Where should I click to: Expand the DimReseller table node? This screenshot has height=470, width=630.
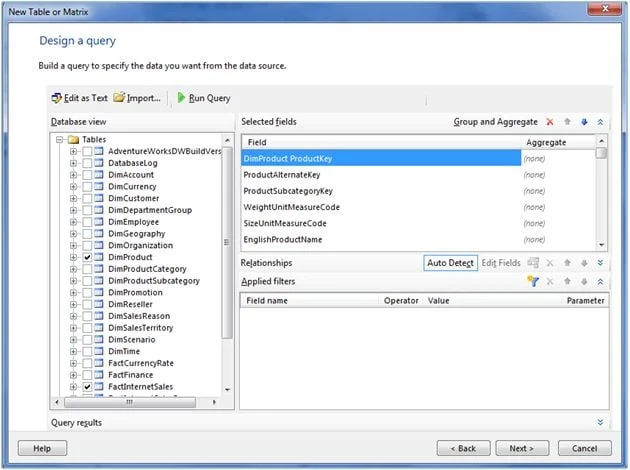(x=73, y=304)
